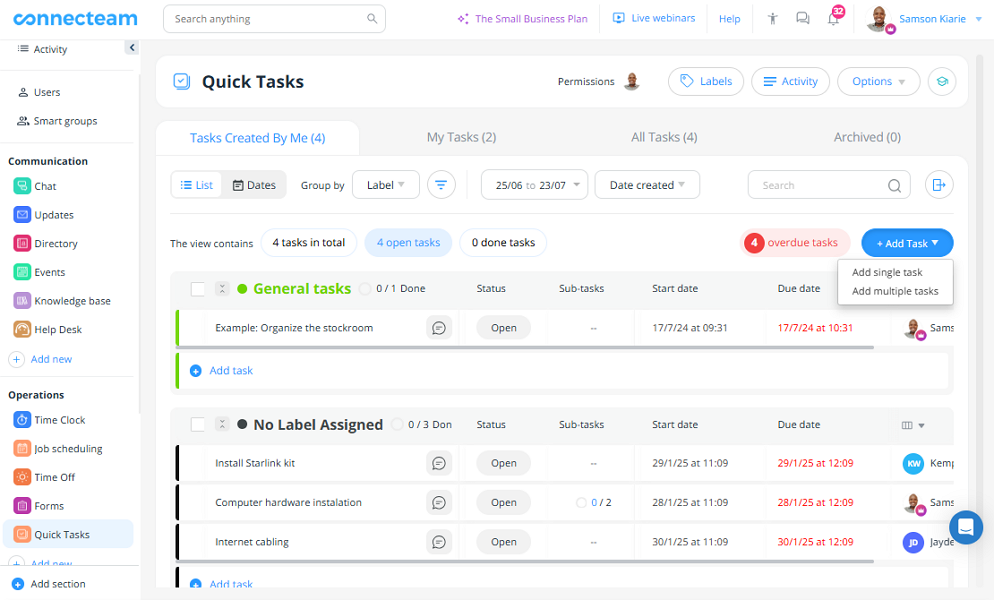Click the floating chat support icon

[x=965, y=527]
